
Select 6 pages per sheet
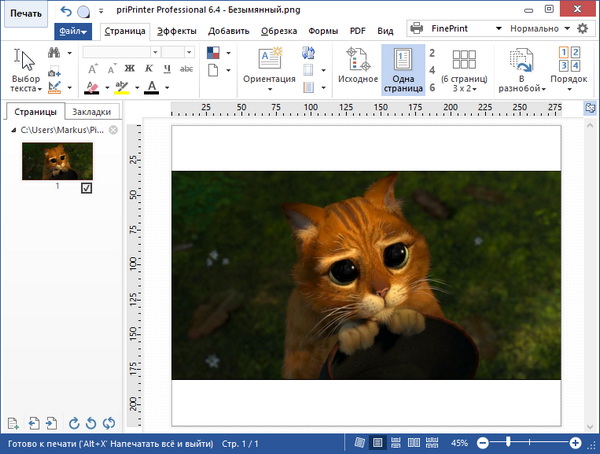(x=432, y=88)
